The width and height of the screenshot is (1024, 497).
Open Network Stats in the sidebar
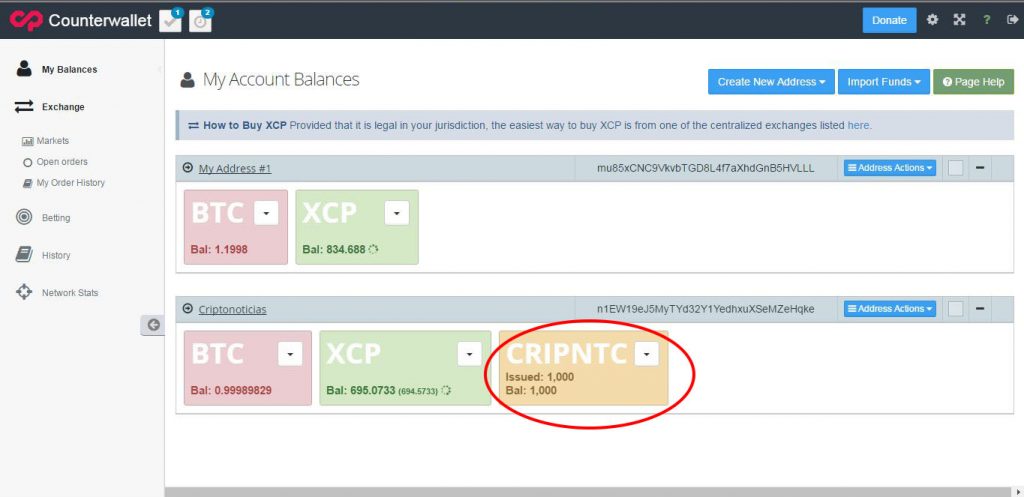(x=70, y=293)
